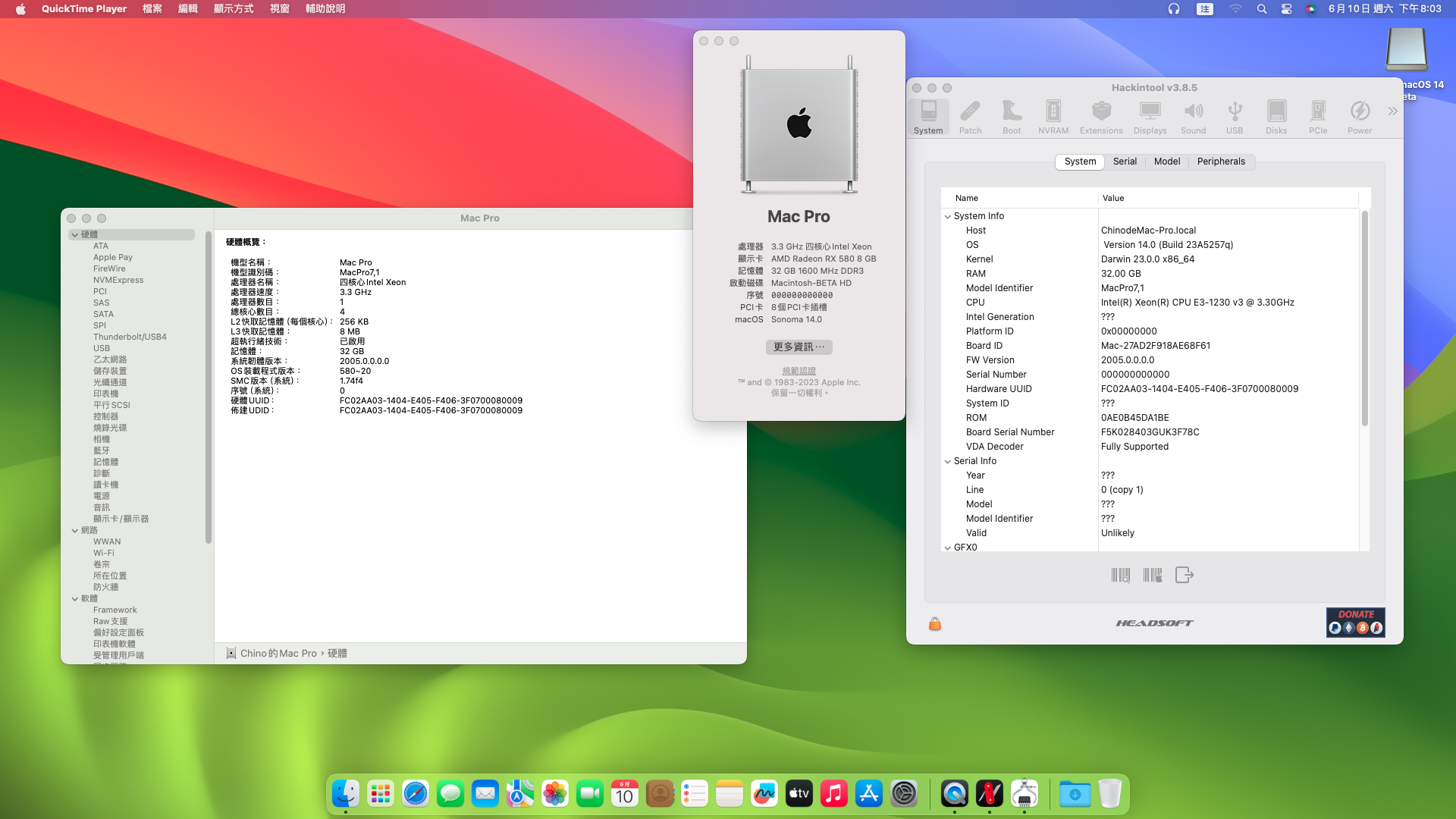Select 顯示卡/顯示器 in System Information sidebar
Image resolution: width=1456 pixels, height=819 pixels.
121,519
